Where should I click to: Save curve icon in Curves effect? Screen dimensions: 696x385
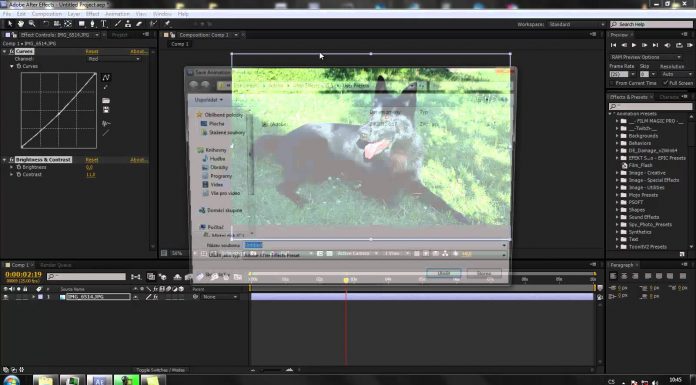click(106, 109)
